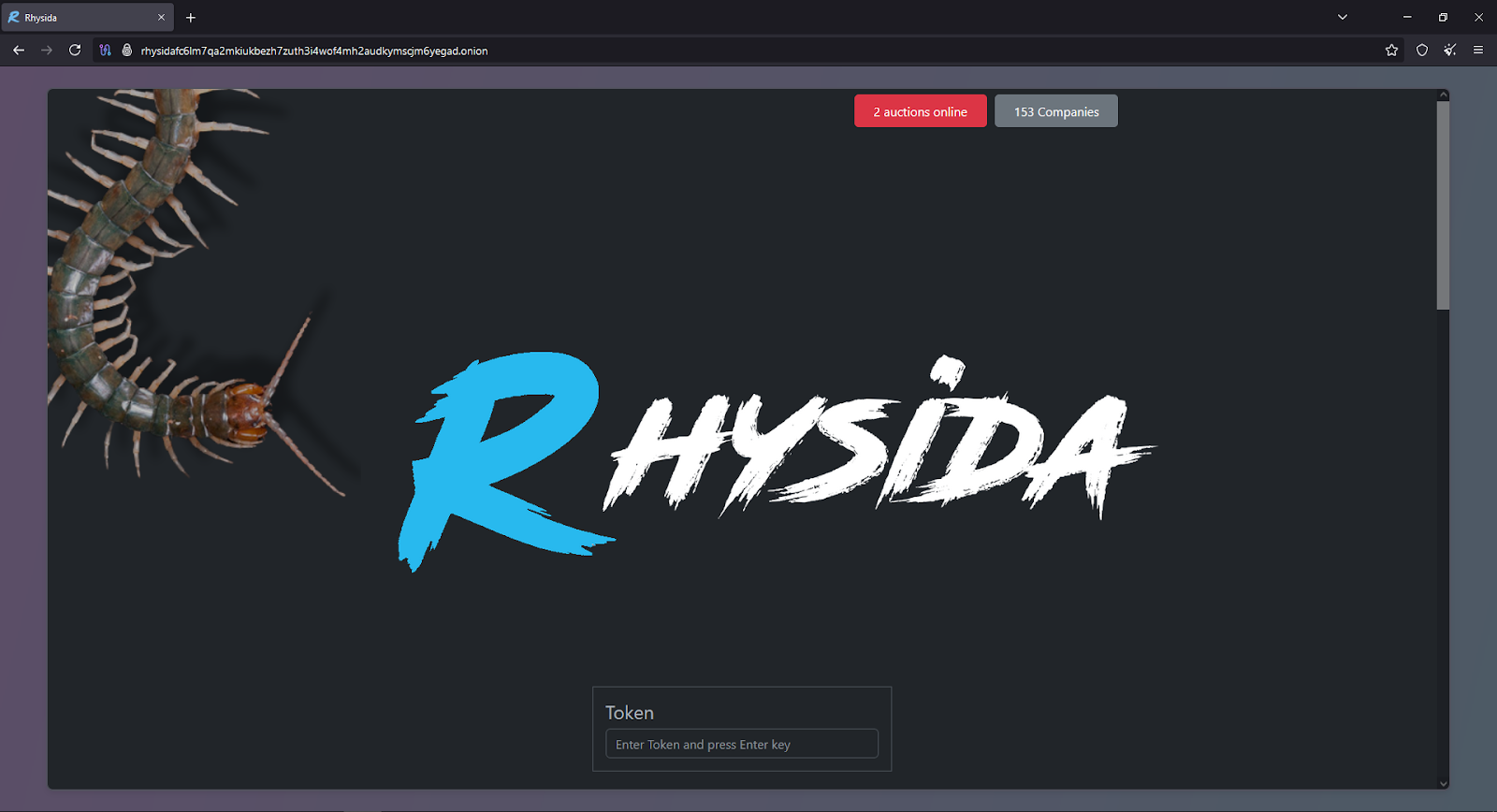Open the 153 Companies button
The image size is (1497, 812).
[1056, 111]
